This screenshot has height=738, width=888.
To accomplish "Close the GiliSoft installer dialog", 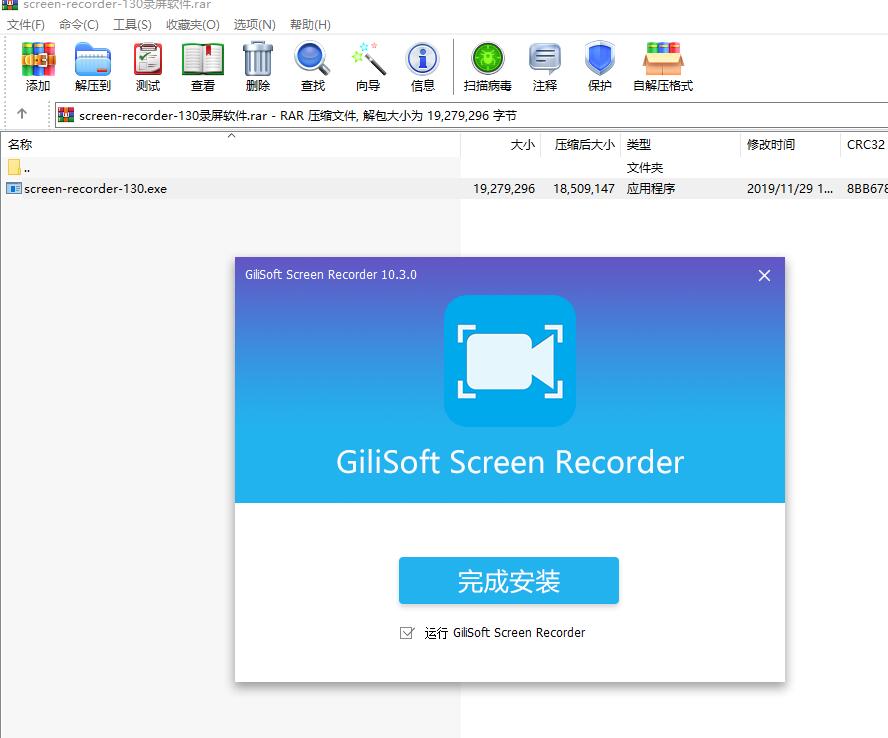I will click(764, 276).
